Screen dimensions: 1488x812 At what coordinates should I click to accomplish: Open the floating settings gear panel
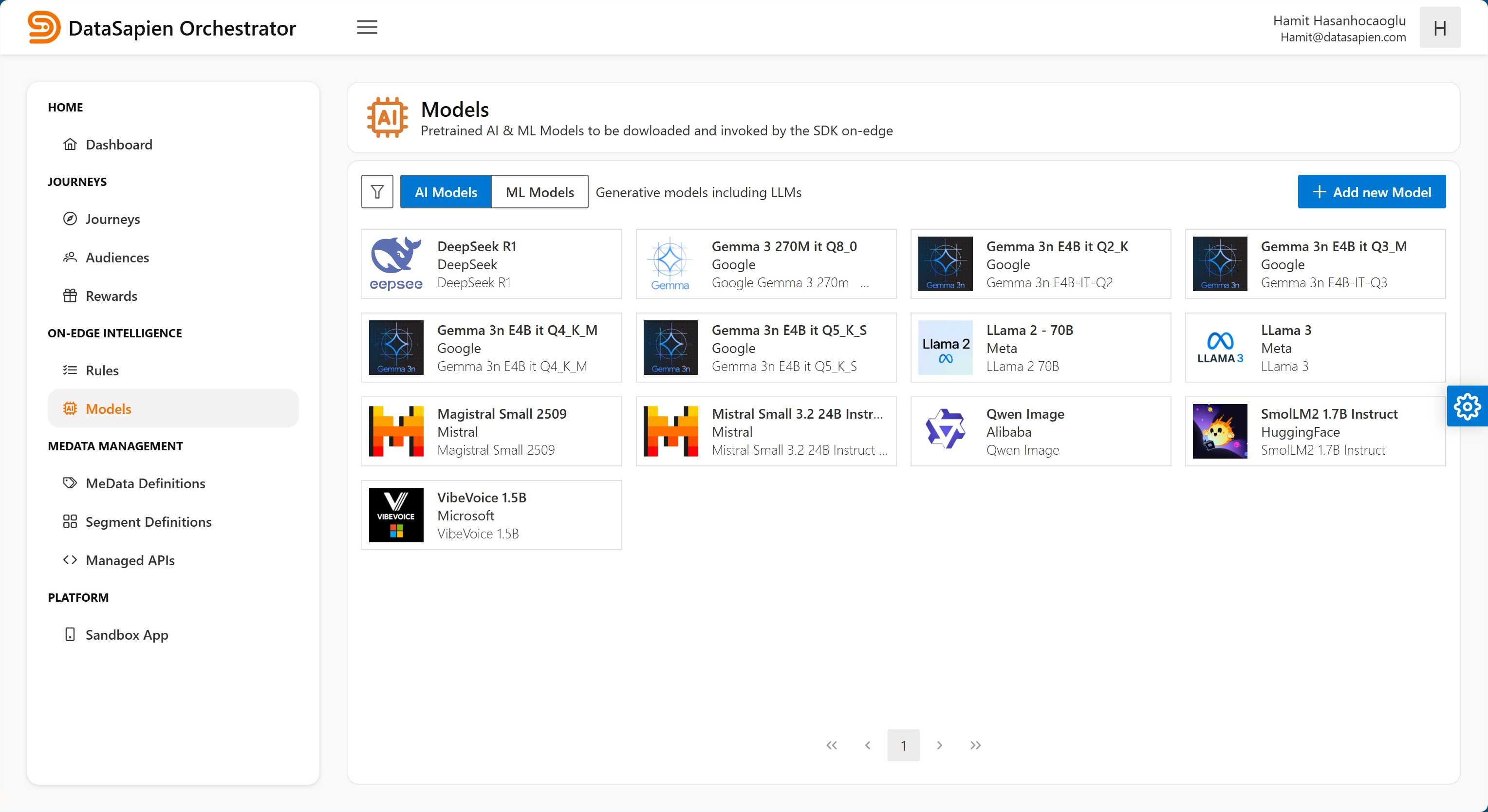point(1467,406)
